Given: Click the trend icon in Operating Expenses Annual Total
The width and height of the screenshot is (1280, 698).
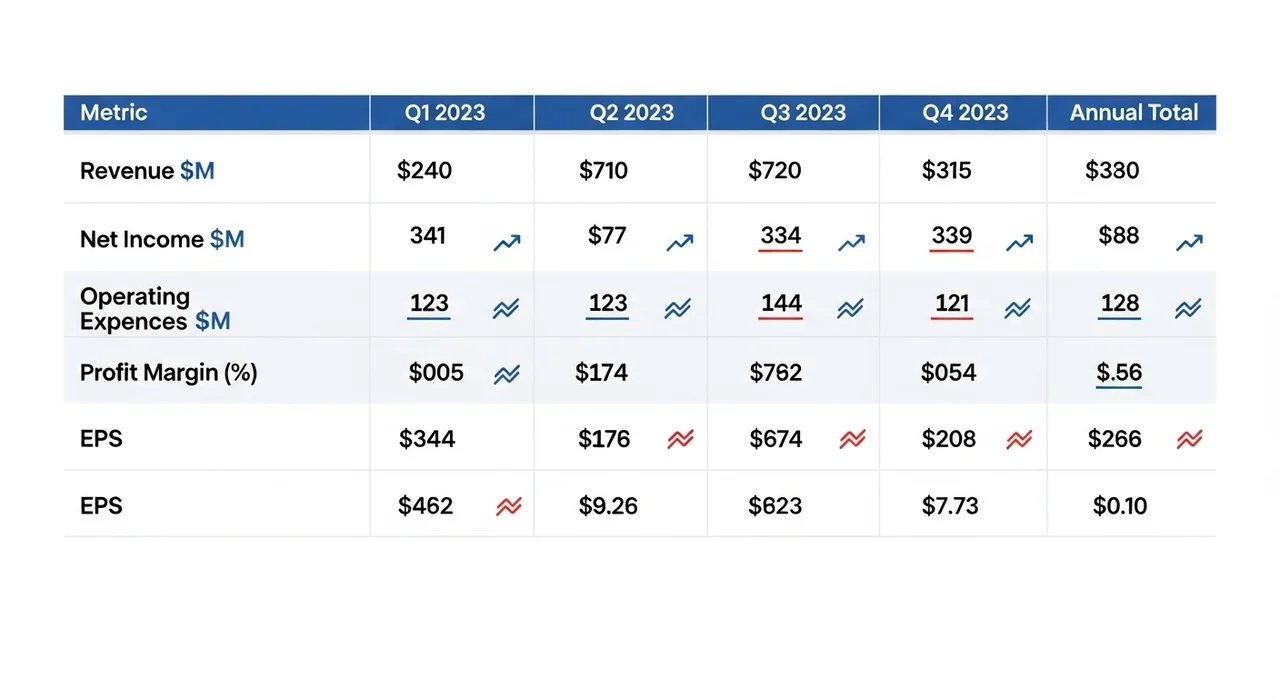Looking at the screenshot, I should (x=1189, y=309).
